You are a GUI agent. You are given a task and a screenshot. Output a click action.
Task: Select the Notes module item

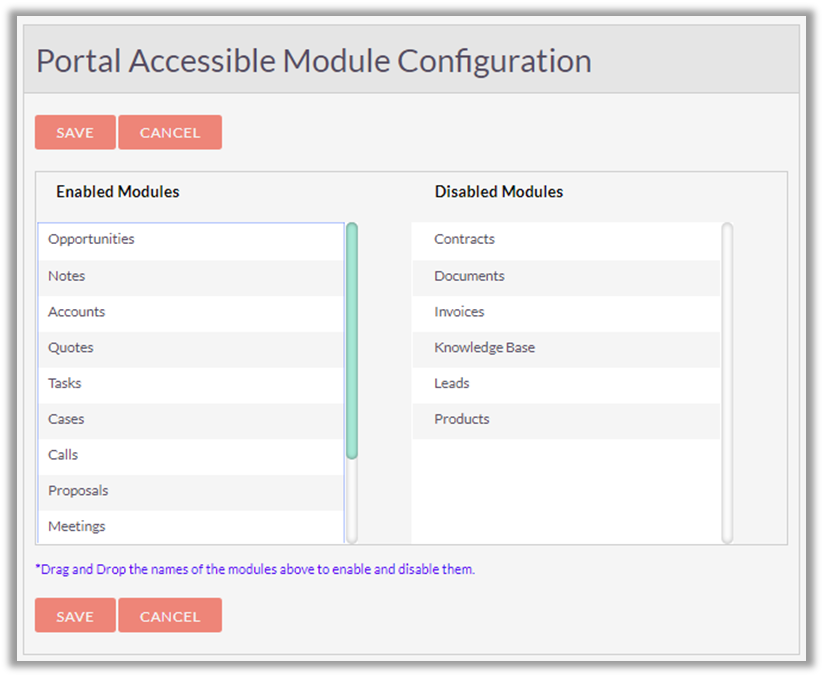[x=67, y=276]
